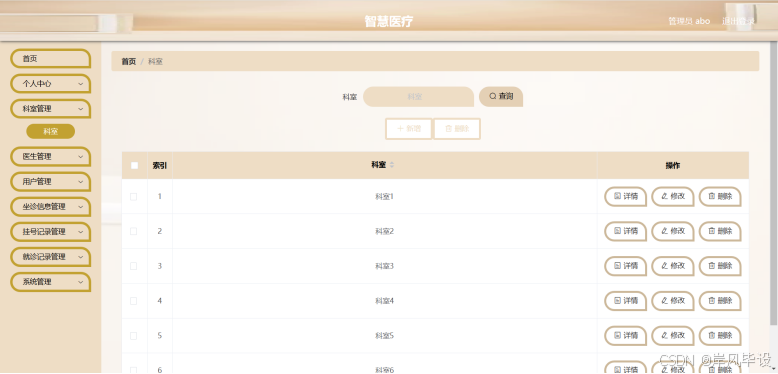The height and width of the screenshot is (374, 778).
Task: Focus the 科室 search input field
Action: click(418, 97)
